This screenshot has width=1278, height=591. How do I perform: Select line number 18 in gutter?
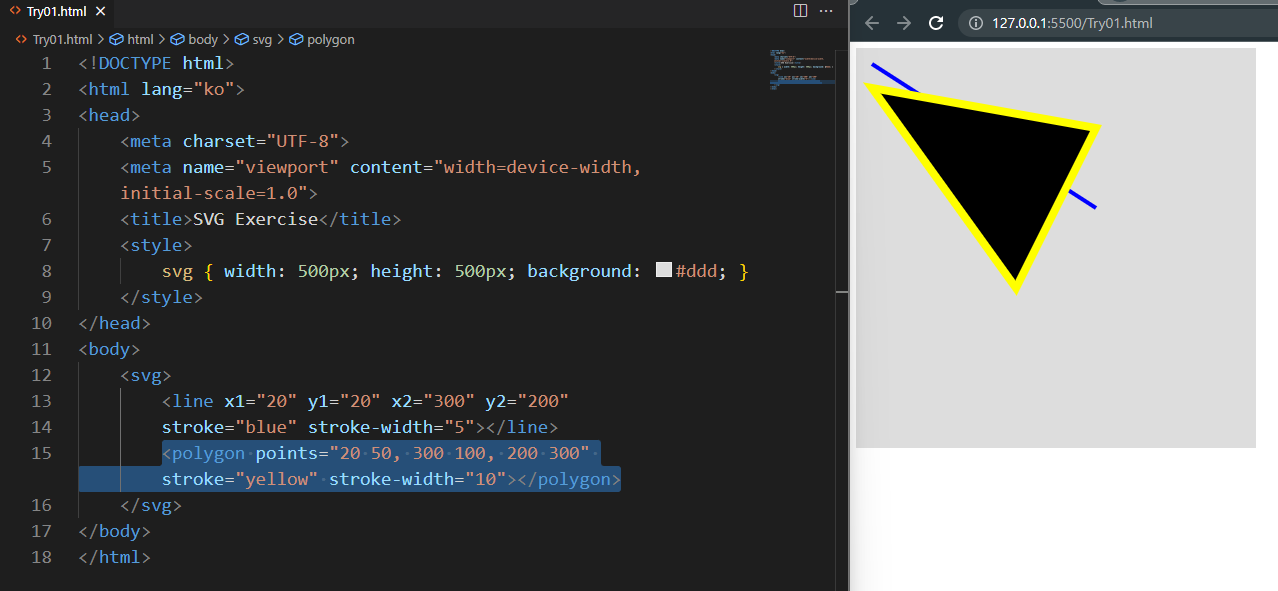point(41,557)
